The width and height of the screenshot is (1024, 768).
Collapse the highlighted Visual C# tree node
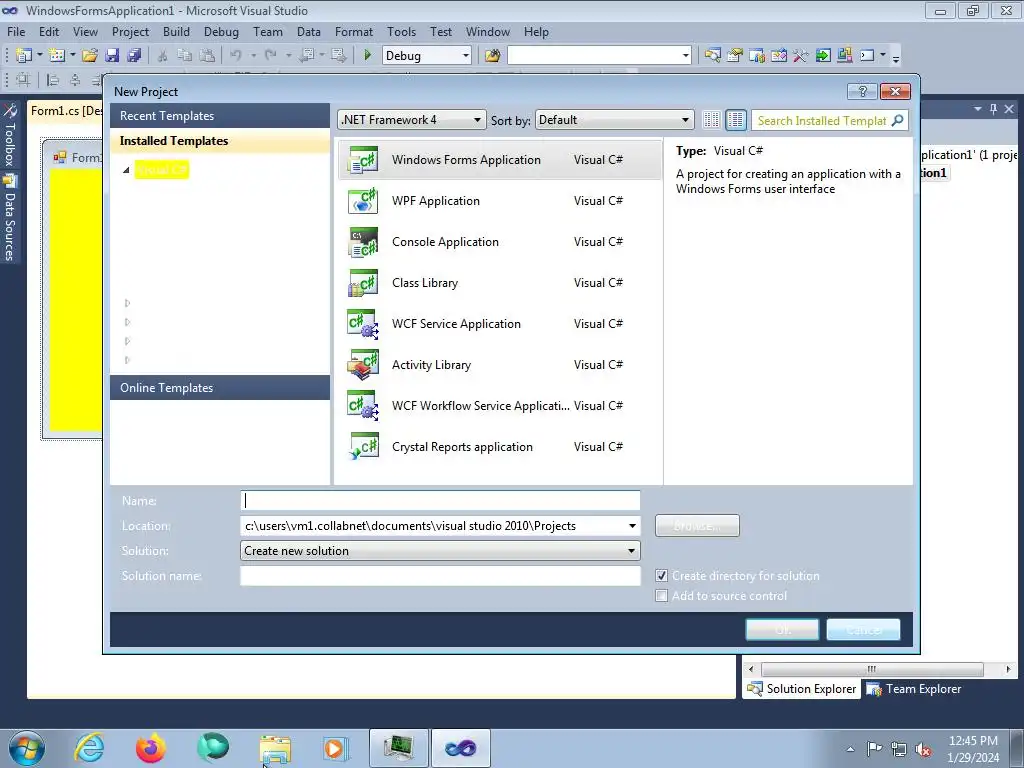pyautogui.click(x=126, y=170)
